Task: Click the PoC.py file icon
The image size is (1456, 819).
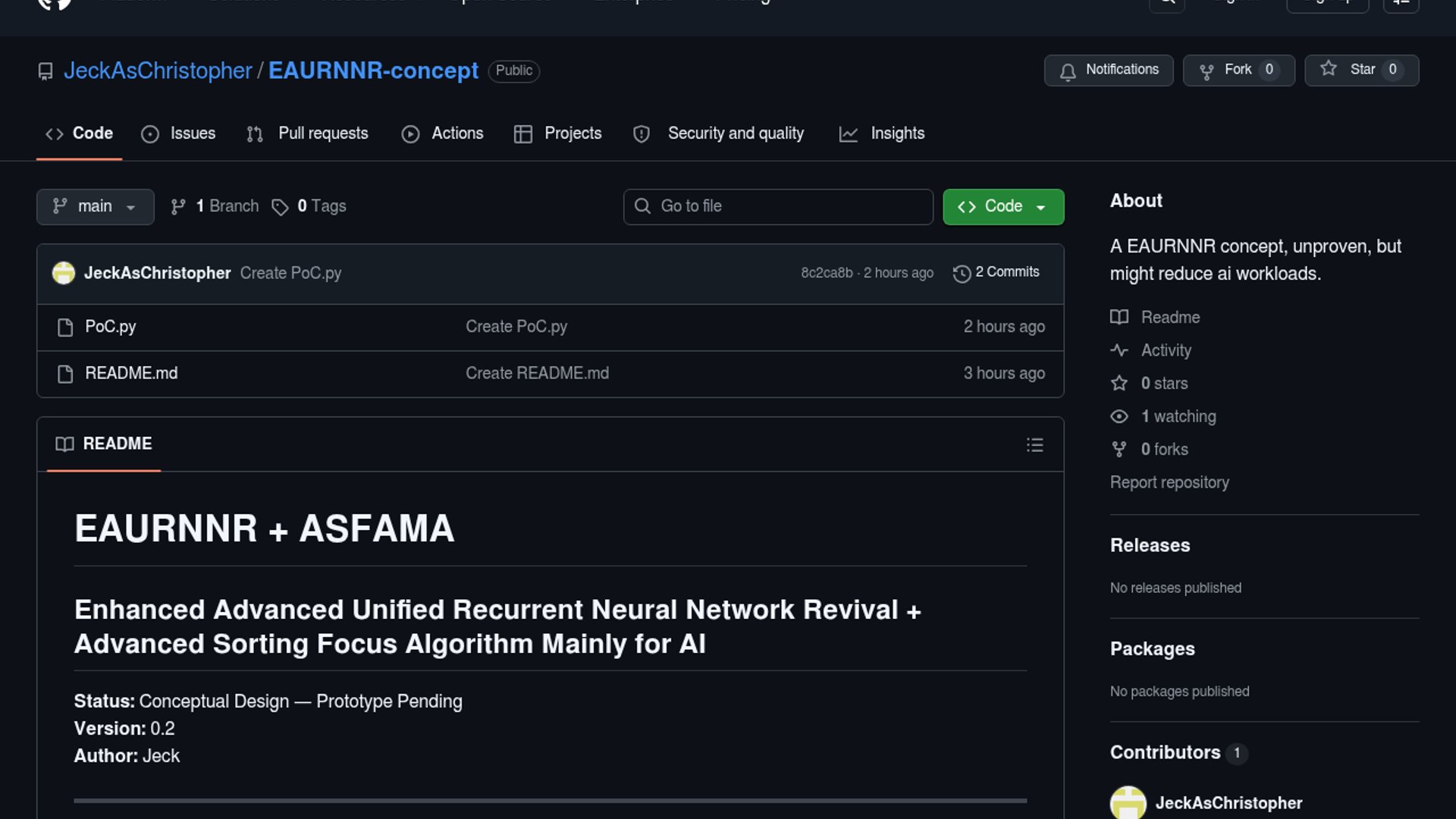Action: 65,328
